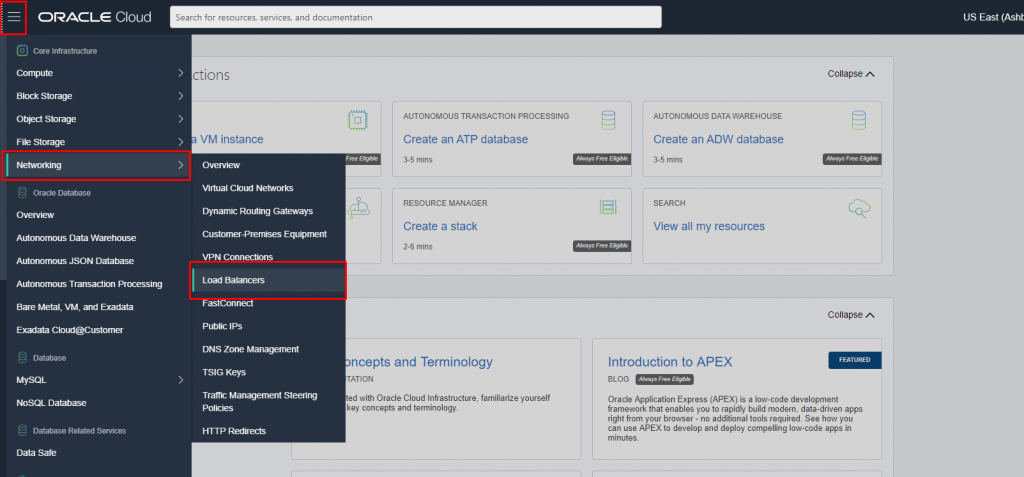Viewport: 1024px width, 477px height.
Task: Click the 2-6 mins text
Action: coord(418,246)
